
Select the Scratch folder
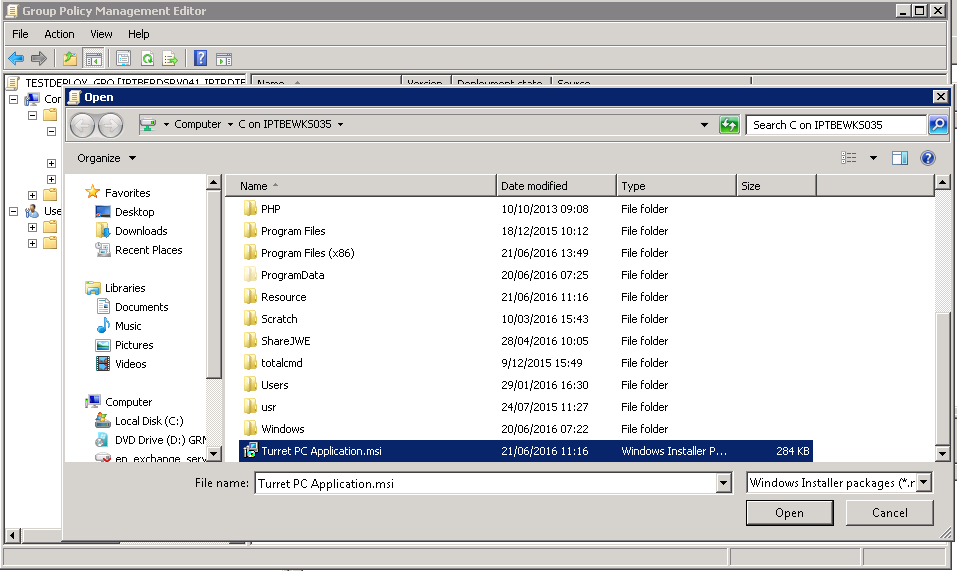click(279, 318)
